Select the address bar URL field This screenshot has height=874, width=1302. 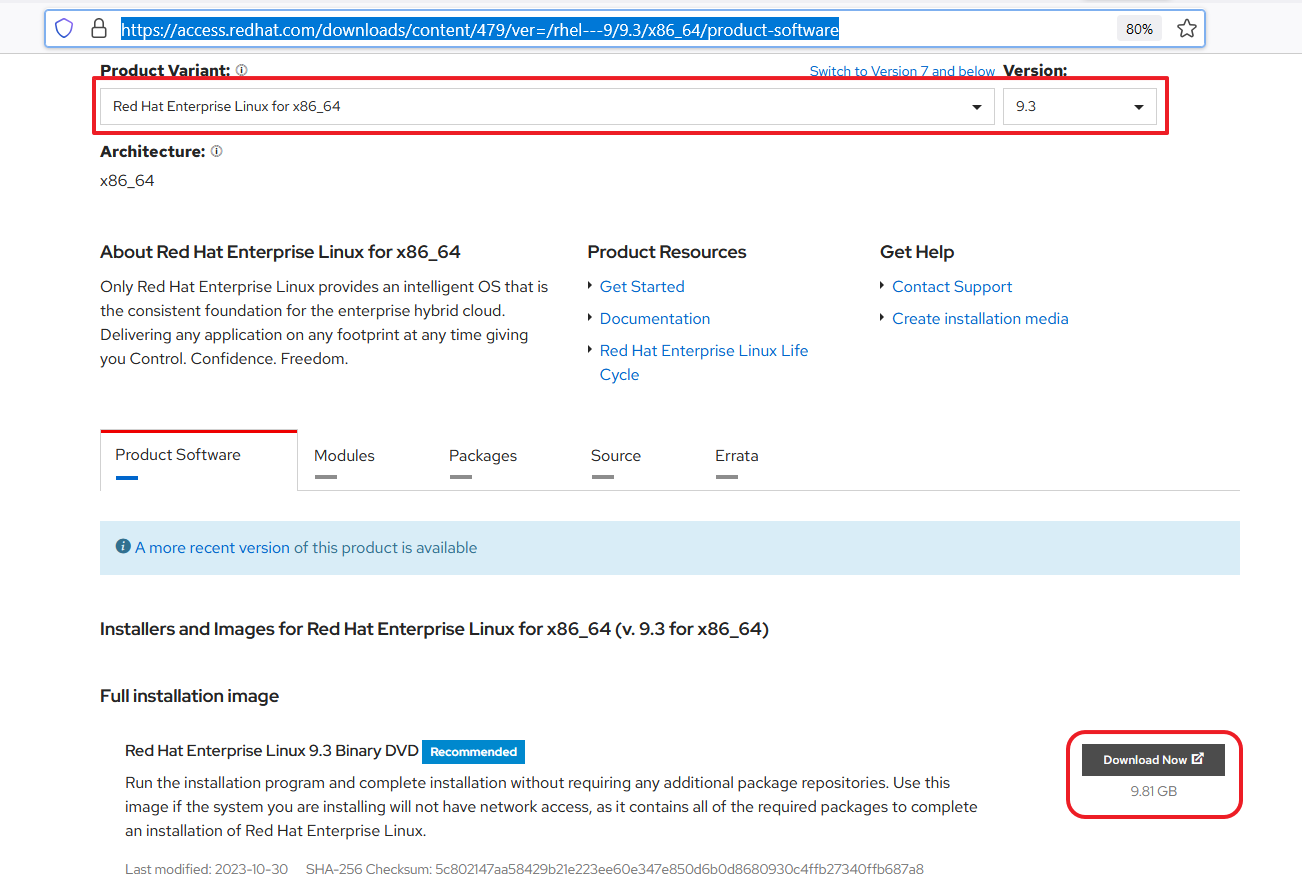coord(480,30)
